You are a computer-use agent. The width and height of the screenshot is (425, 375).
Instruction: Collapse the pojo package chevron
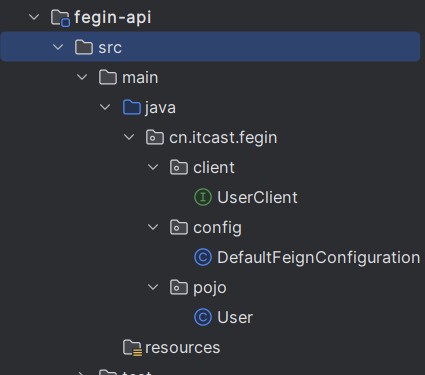pos(153,287)
